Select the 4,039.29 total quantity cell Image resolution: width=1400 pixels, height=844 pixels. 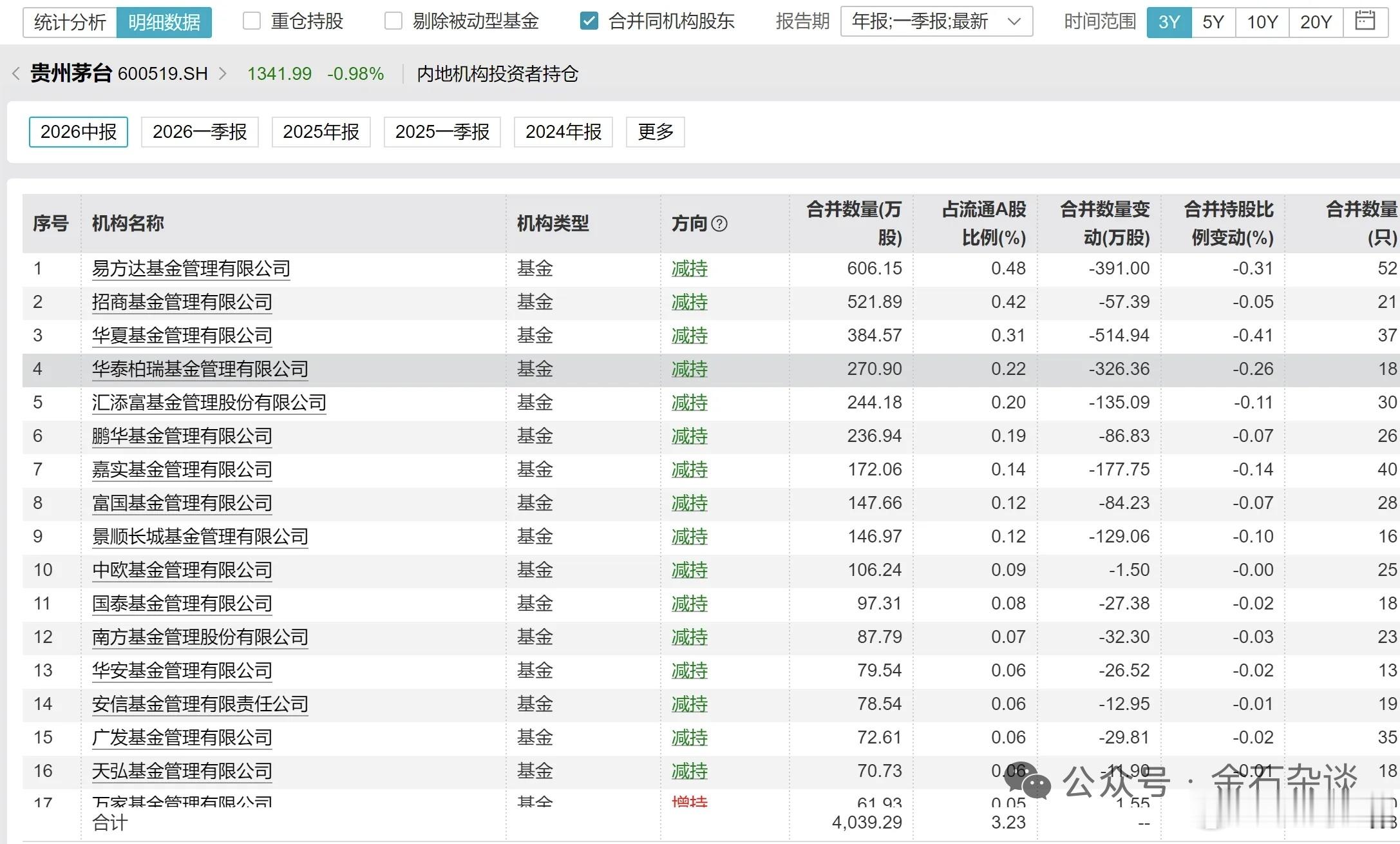pos(867,823)
